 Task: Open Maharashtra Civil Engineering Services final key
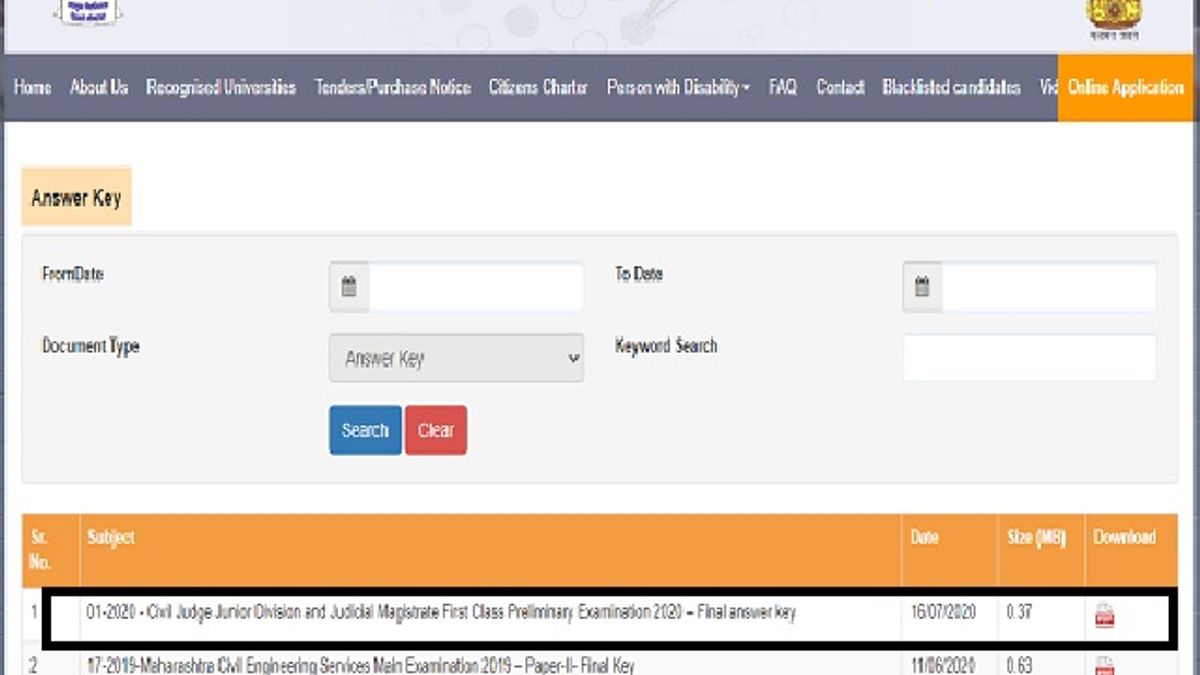360,666
